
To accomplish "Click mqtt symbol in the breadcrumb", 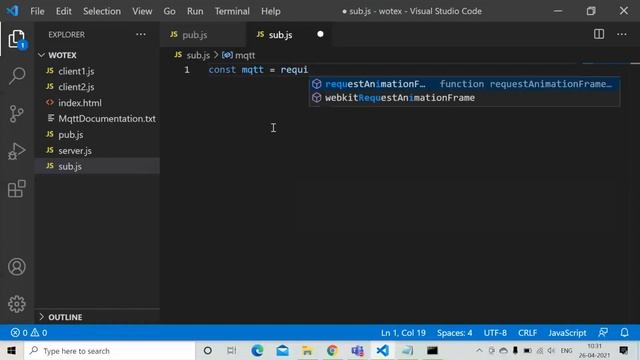I will (239, 55).
